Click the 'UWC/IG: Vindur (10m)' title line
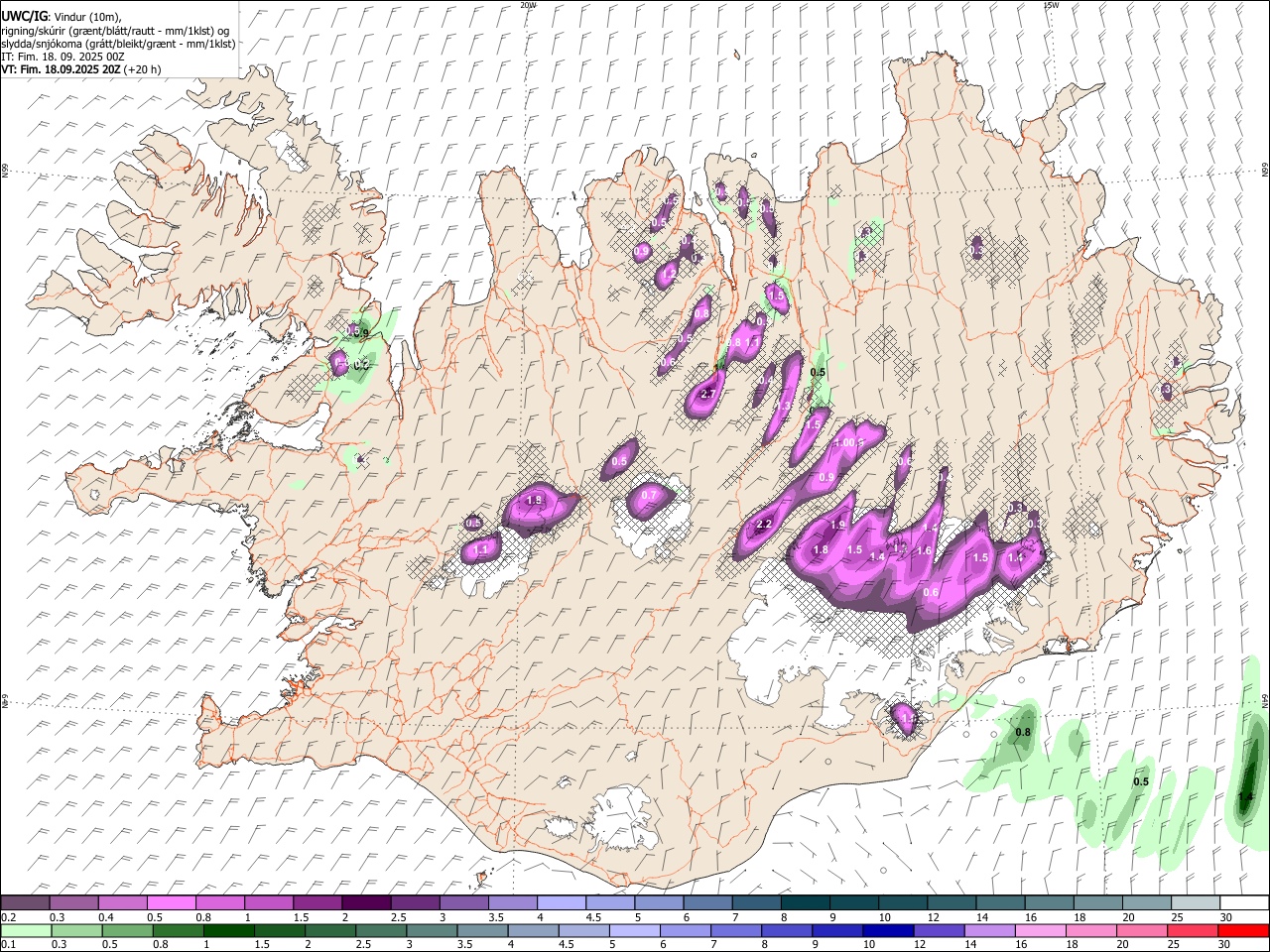The width and height of the screenshot is (1270, 952). [62, 17]
